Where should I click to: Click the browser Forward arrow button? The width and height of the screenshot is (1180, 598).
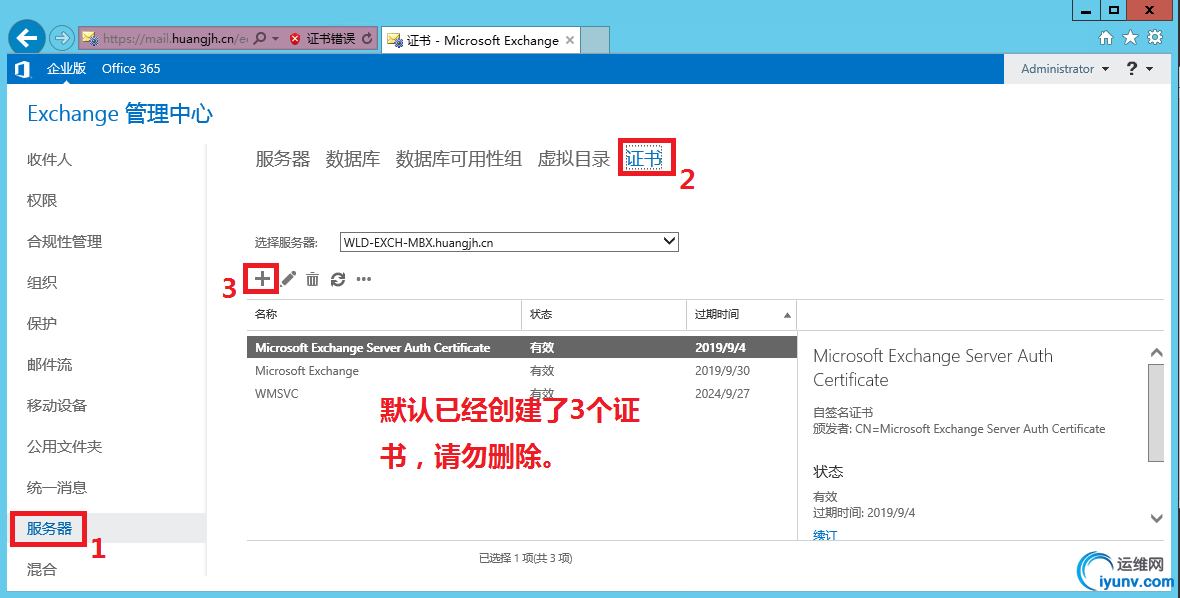[x=62, y=38]
